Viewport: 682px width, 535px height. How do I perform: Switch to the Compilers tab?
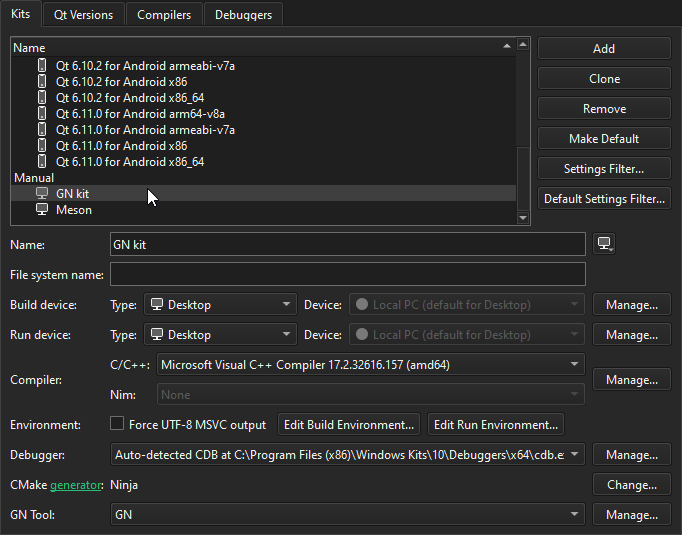point(164,15)
